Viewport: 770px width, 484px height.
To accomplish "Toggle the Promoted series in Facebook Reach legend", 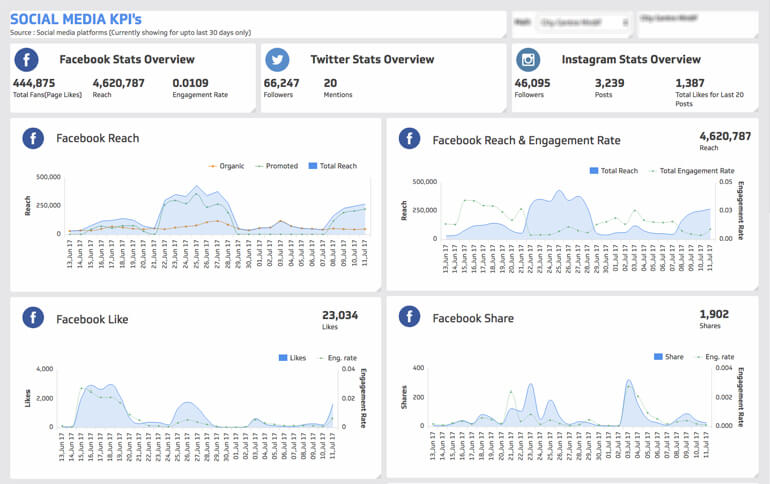I will click(x=277, y=166).
